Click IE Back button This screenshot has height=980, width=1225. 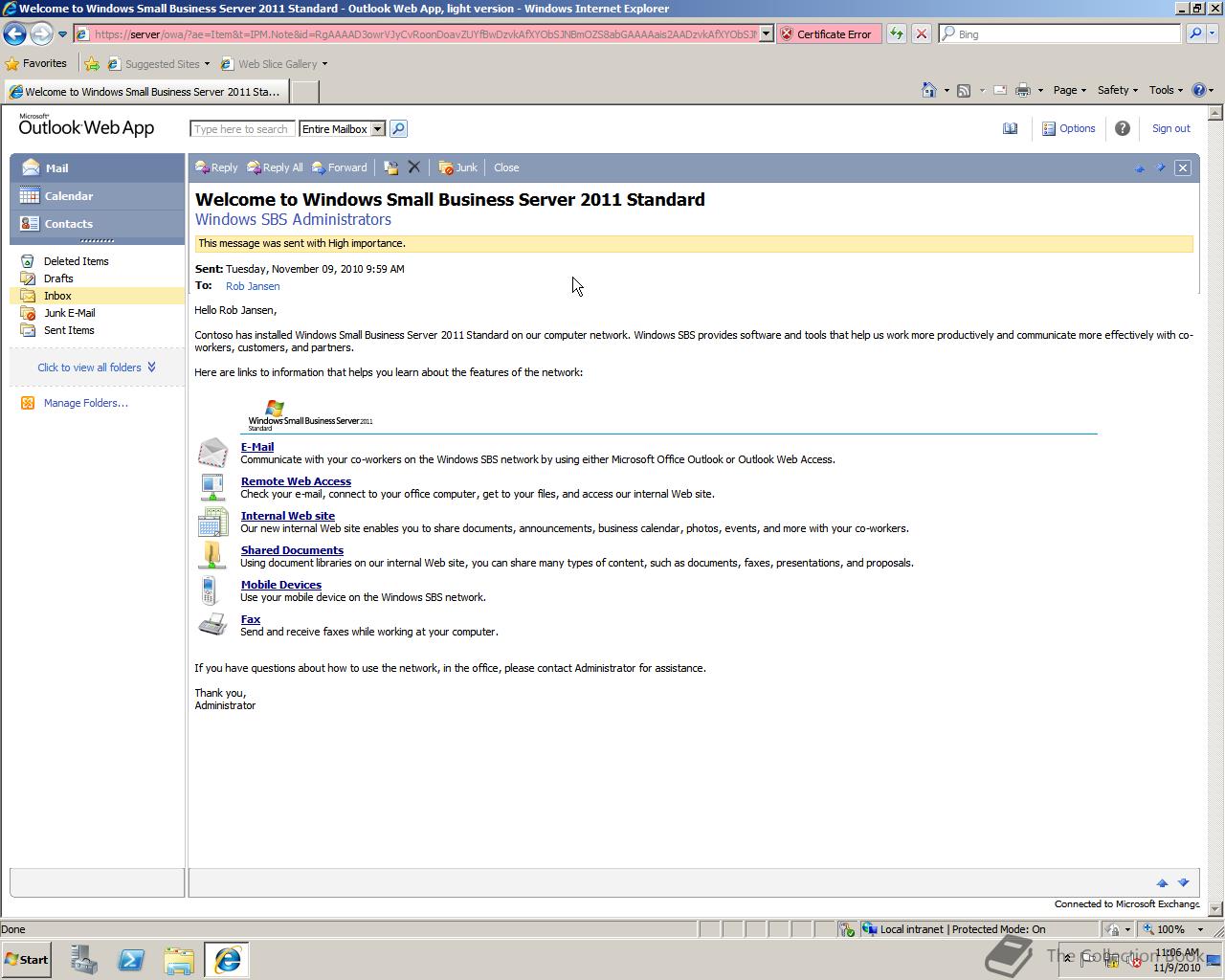point(14,33)
